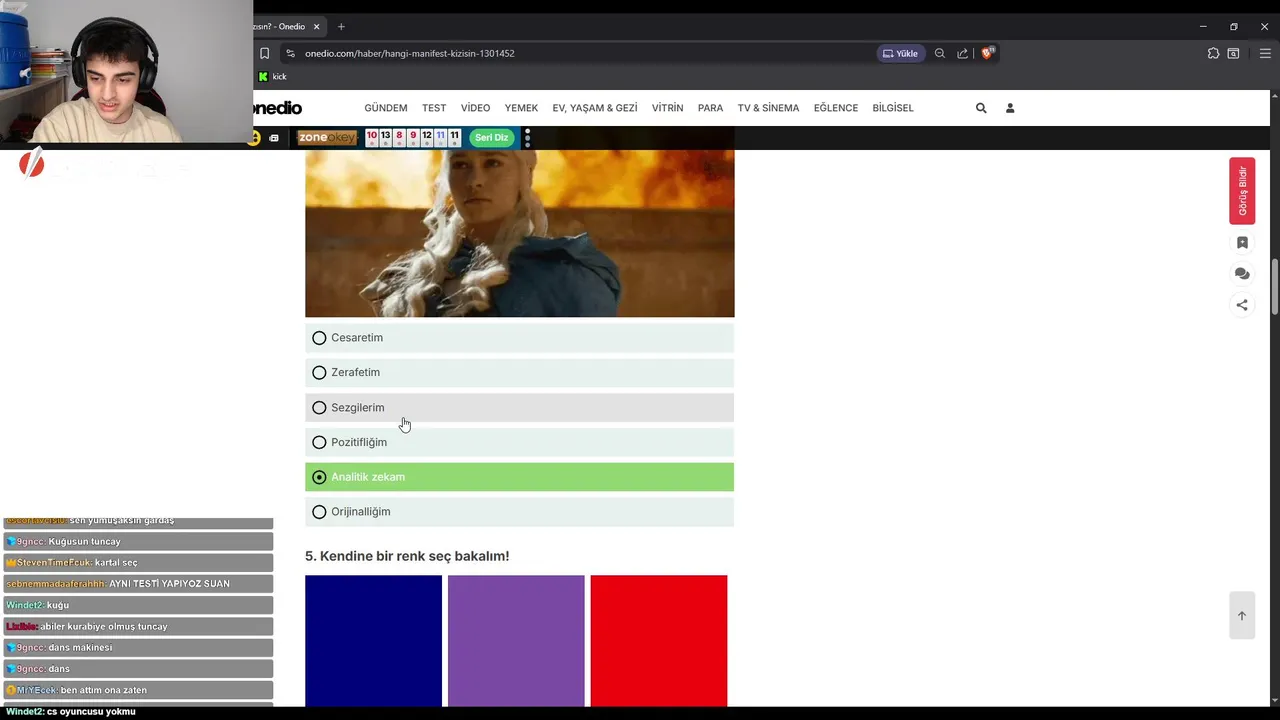Pick the dark blue color swatch
The image size is (1280, 720).
[373, 641]
